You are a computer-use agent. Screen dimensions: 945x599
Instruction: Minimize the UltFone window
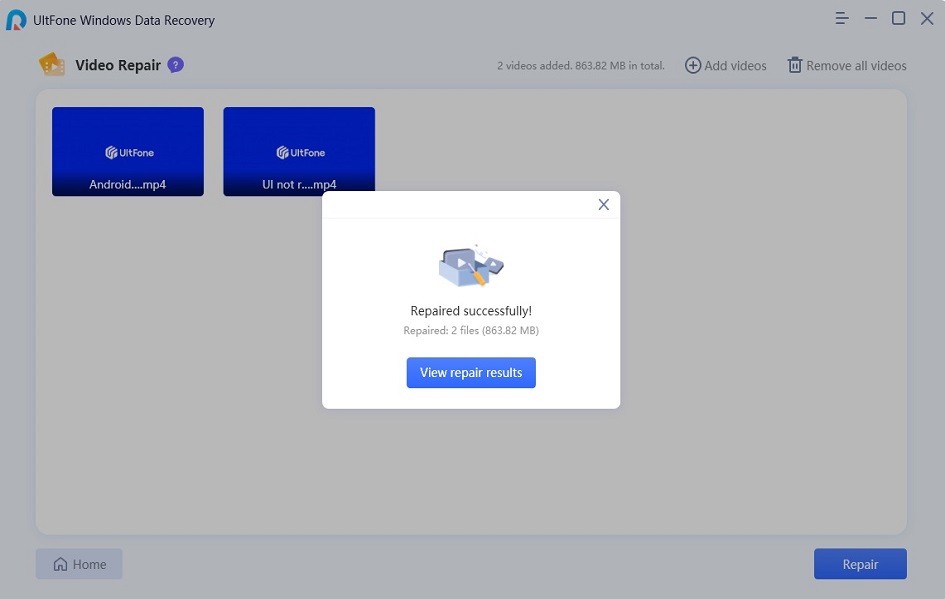(x=871, y=19)
